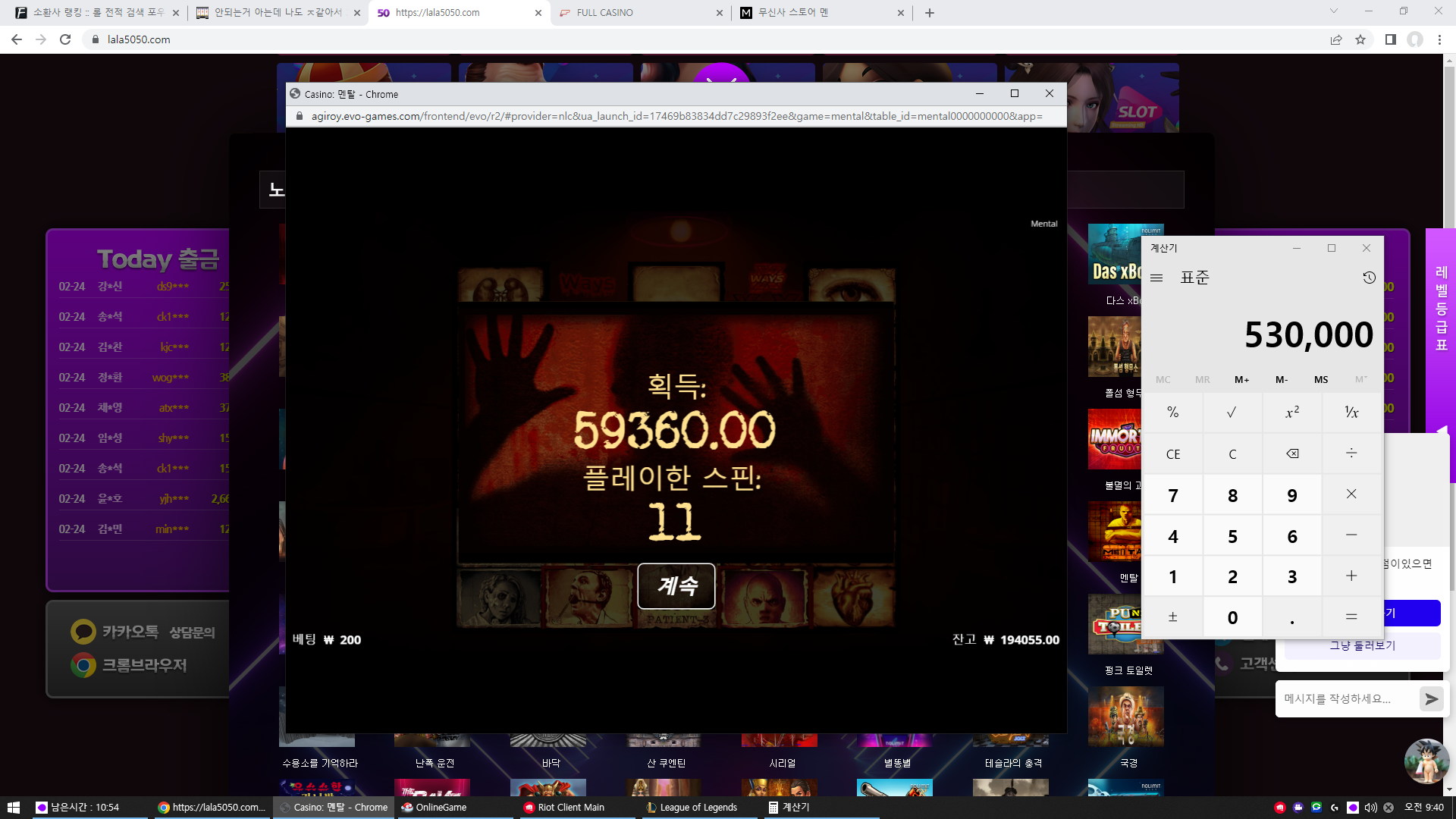Viewport: 1456px width, 819px height.
Task: Click the lala5050.com address bar
Action: click(705, 39)
